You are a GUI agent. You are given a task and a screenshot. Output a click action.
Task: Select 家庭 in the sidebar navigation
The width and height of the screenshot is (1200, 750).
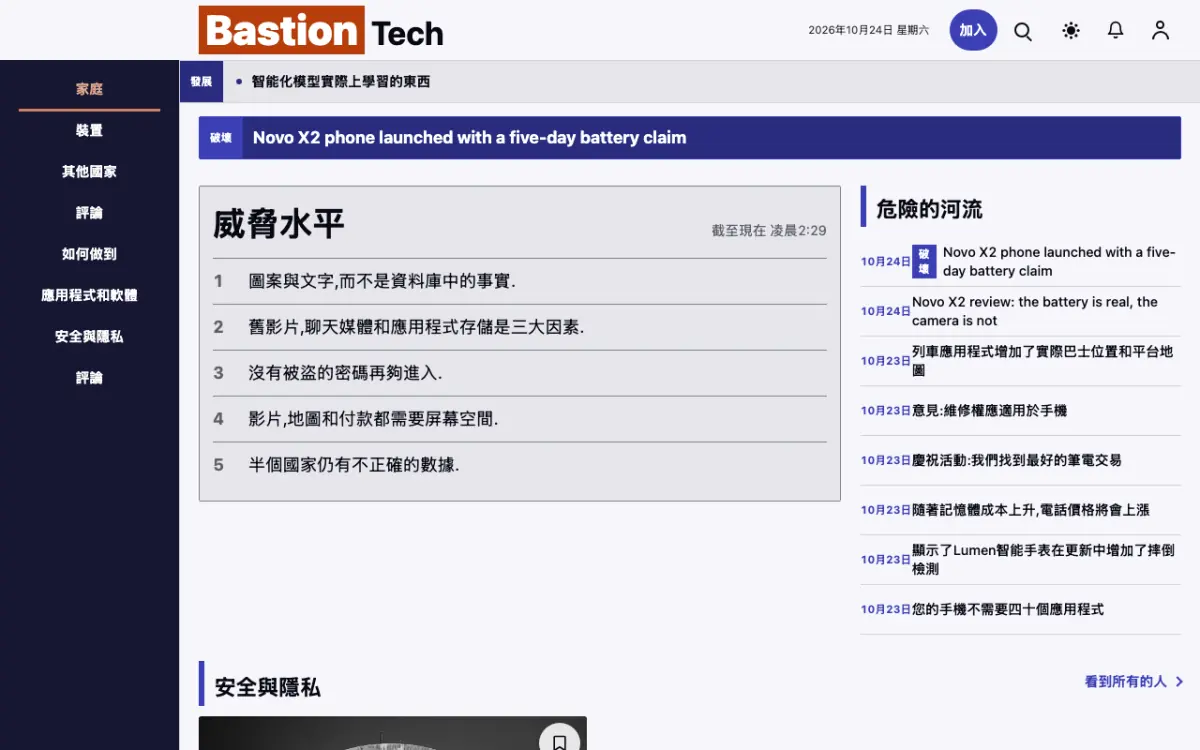89,89
